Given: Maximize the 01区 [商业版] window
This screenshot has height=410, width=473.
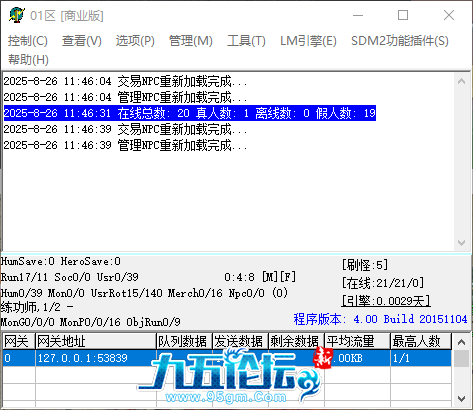Looking at the screenshot, I should [x=403, y=15].
